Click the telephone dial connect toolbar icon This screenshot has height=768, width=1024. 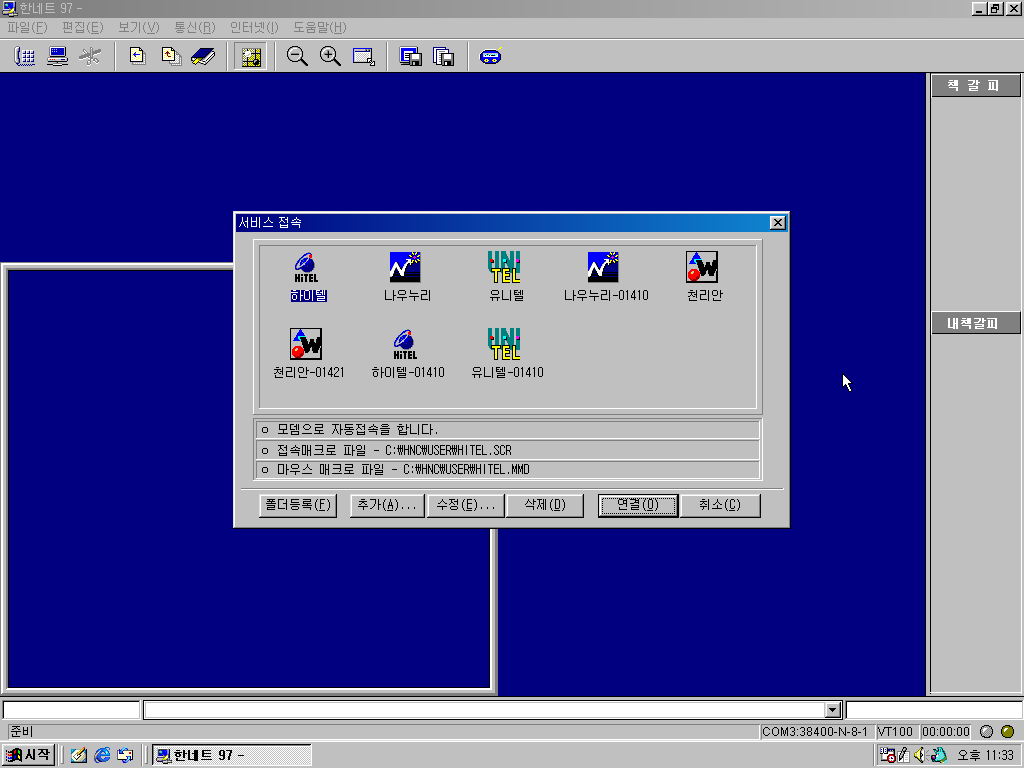[25, 56]
